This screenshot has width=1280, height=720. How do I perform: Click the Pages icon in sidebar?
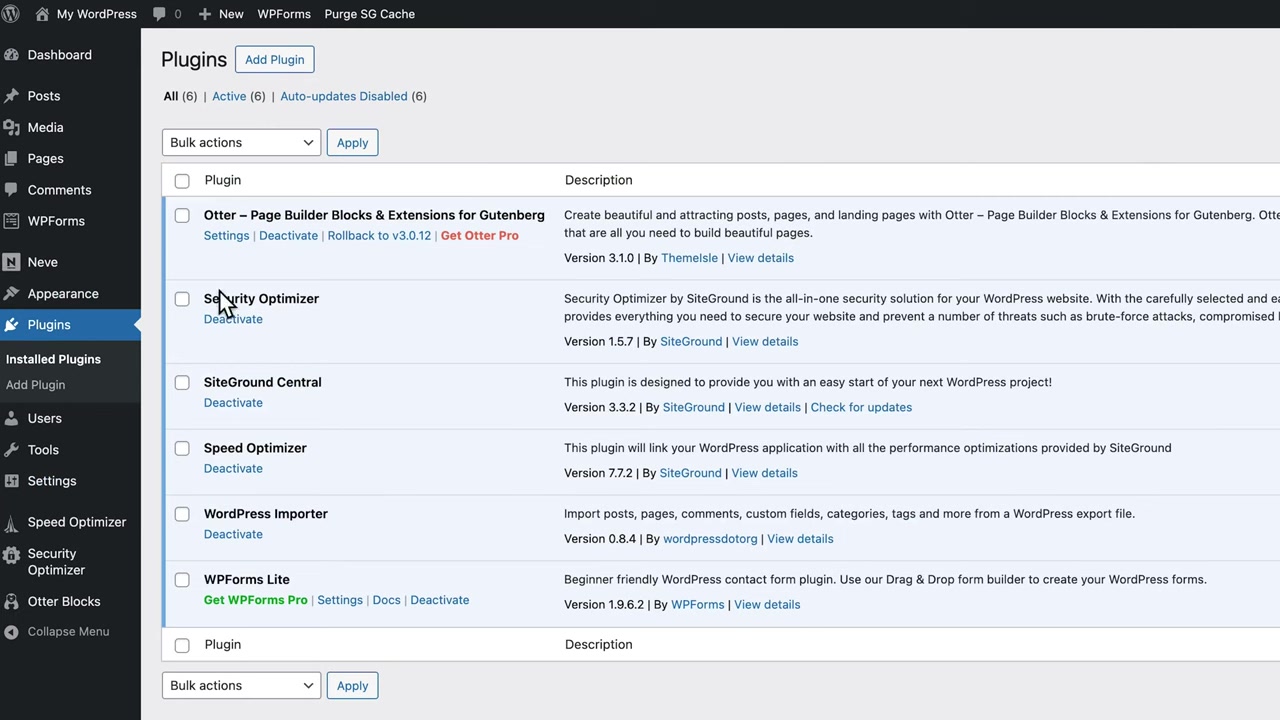(11, 159)
